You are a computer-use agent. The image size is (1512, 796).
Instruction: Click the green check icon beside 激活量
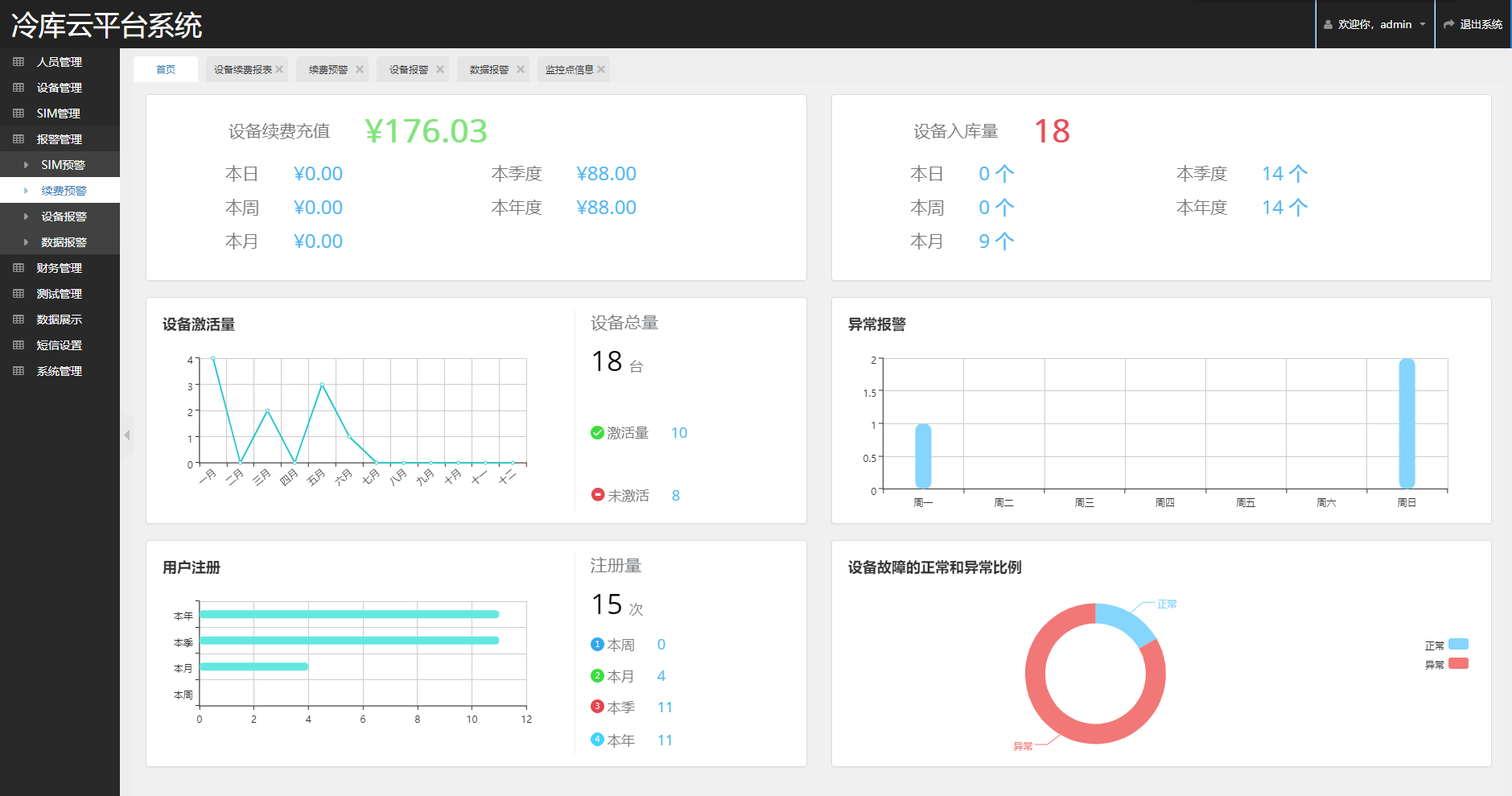(597, 433)
